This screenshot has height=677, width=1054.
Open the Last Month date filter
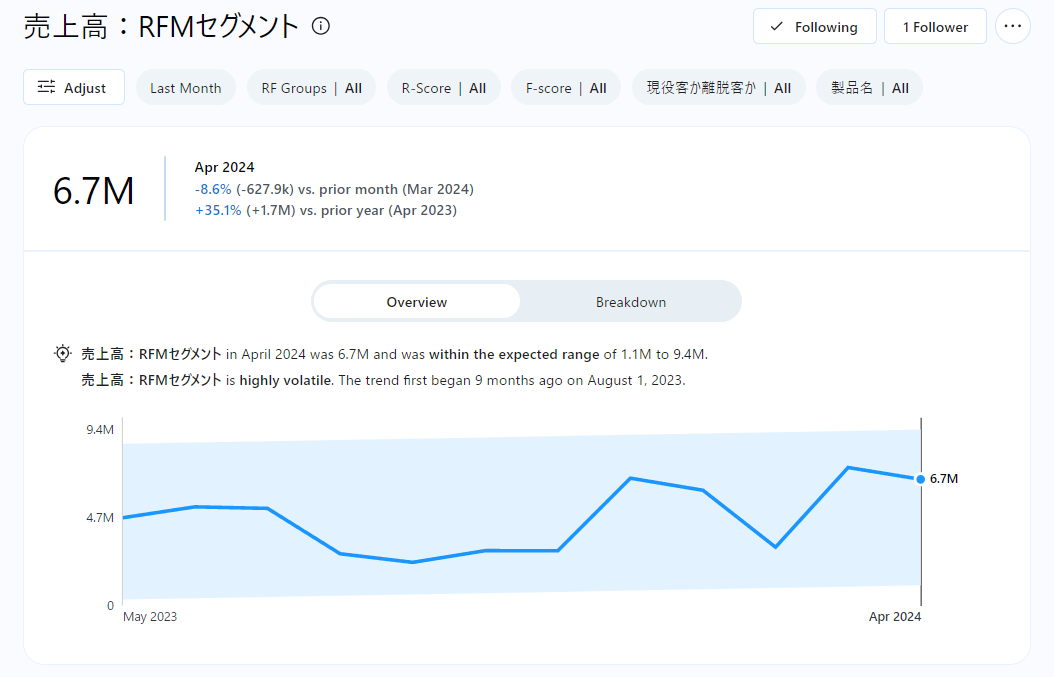pyautogui.click(x=186, y=88)
